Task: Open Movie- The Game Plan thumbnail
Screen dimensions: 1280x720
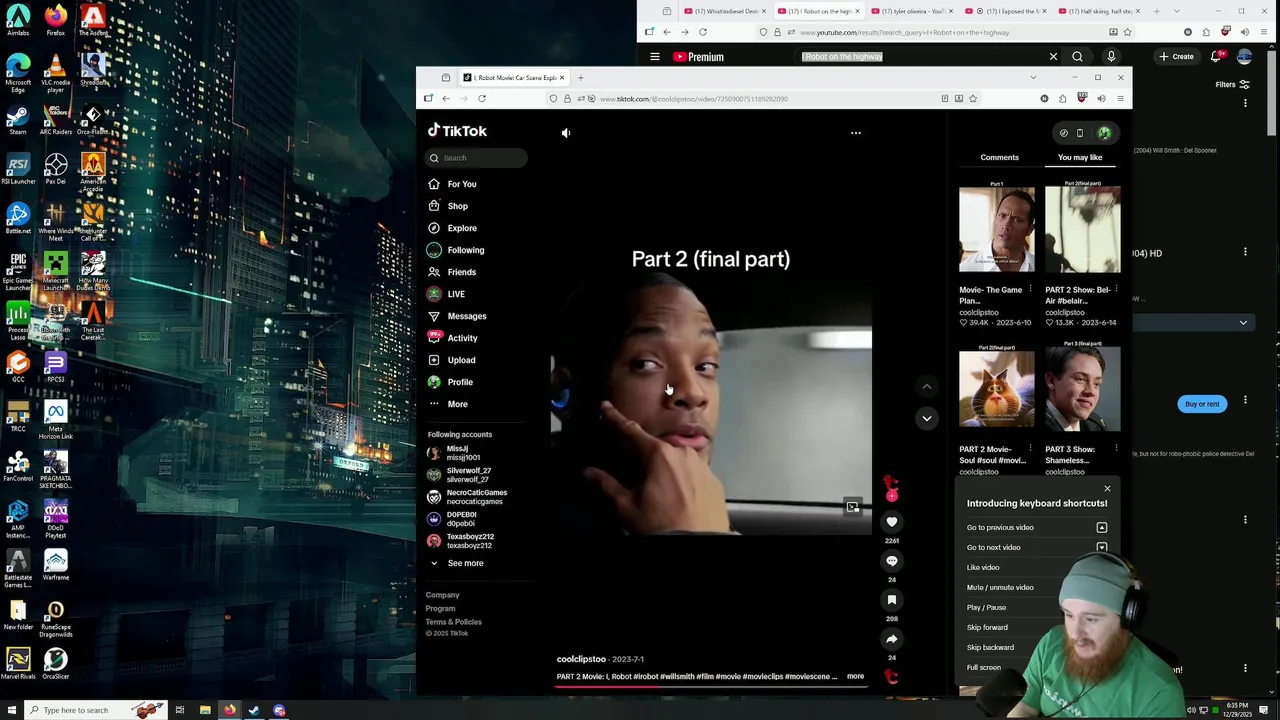Action: pos(997,229)
